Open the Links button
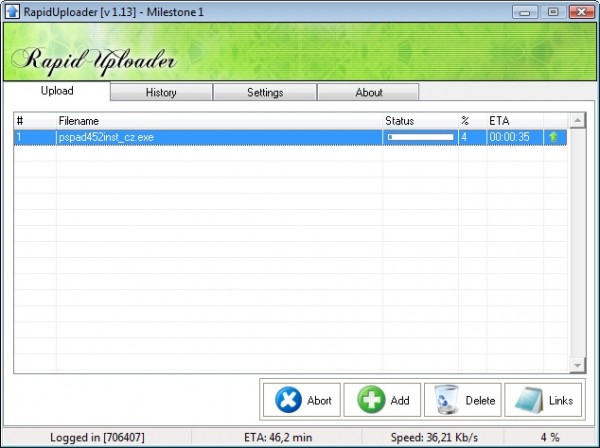This screenshot has height=448, width=600. tap(543, 400)
